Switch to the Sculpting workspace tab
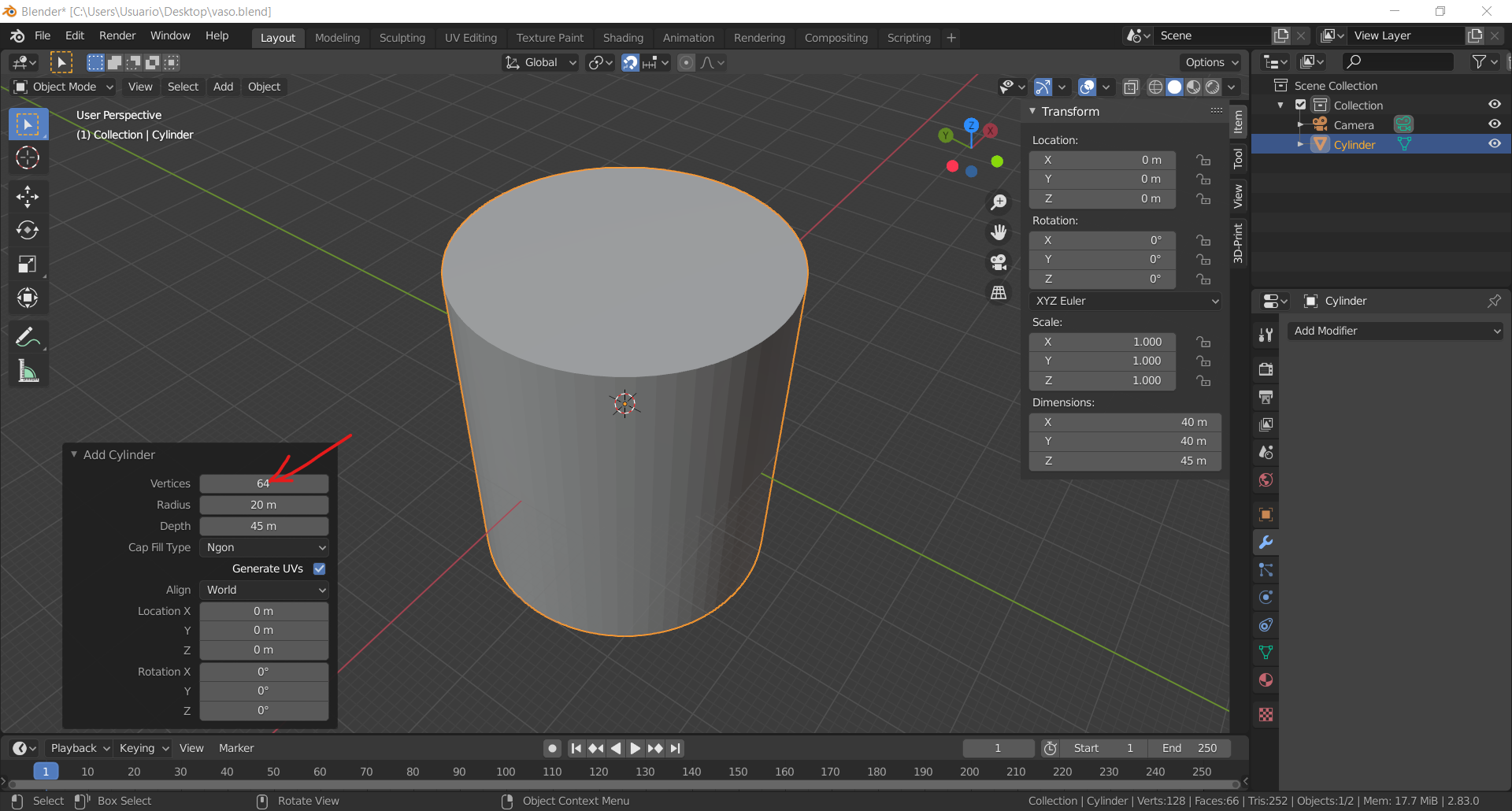 [402, 38]
